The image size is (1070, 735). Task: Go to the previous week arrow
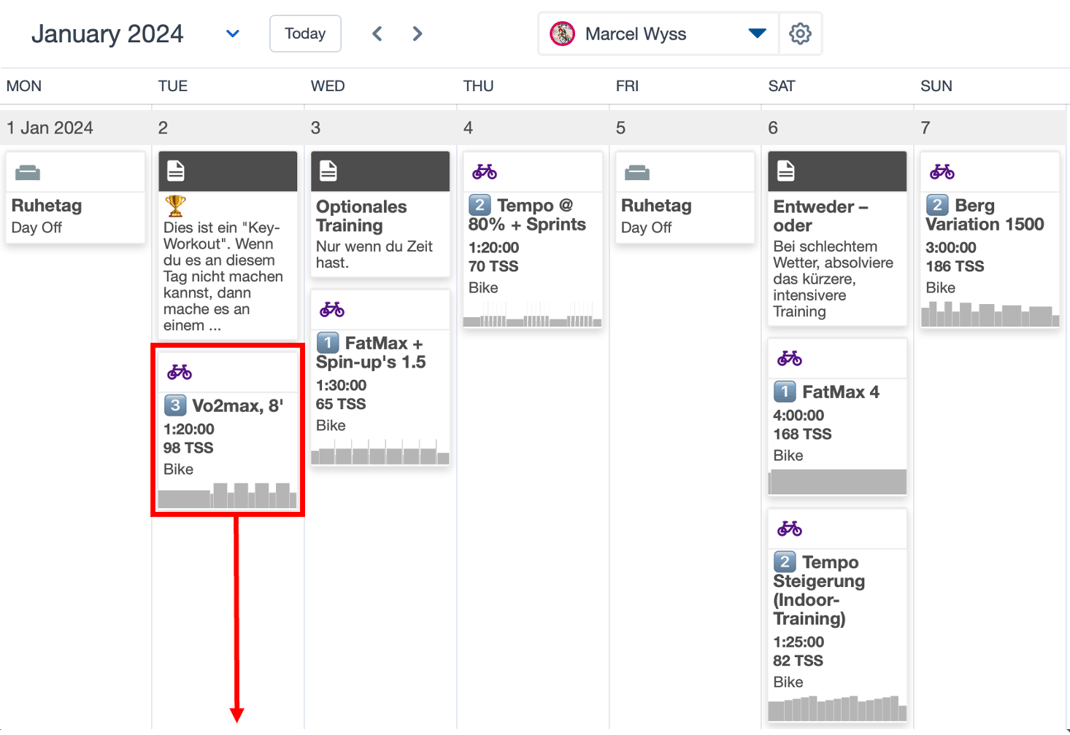click(377, 34)
